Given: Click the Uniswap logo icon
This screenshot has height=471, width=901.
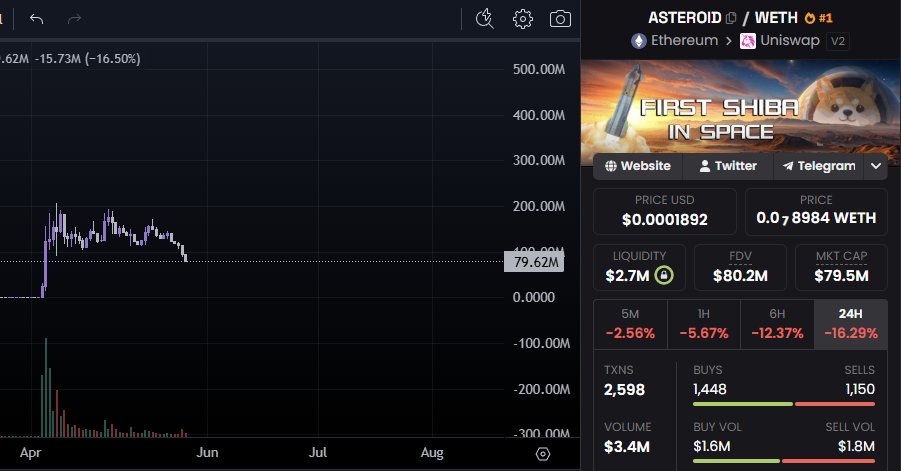Looking at the screenshot, I should (748, 41).
